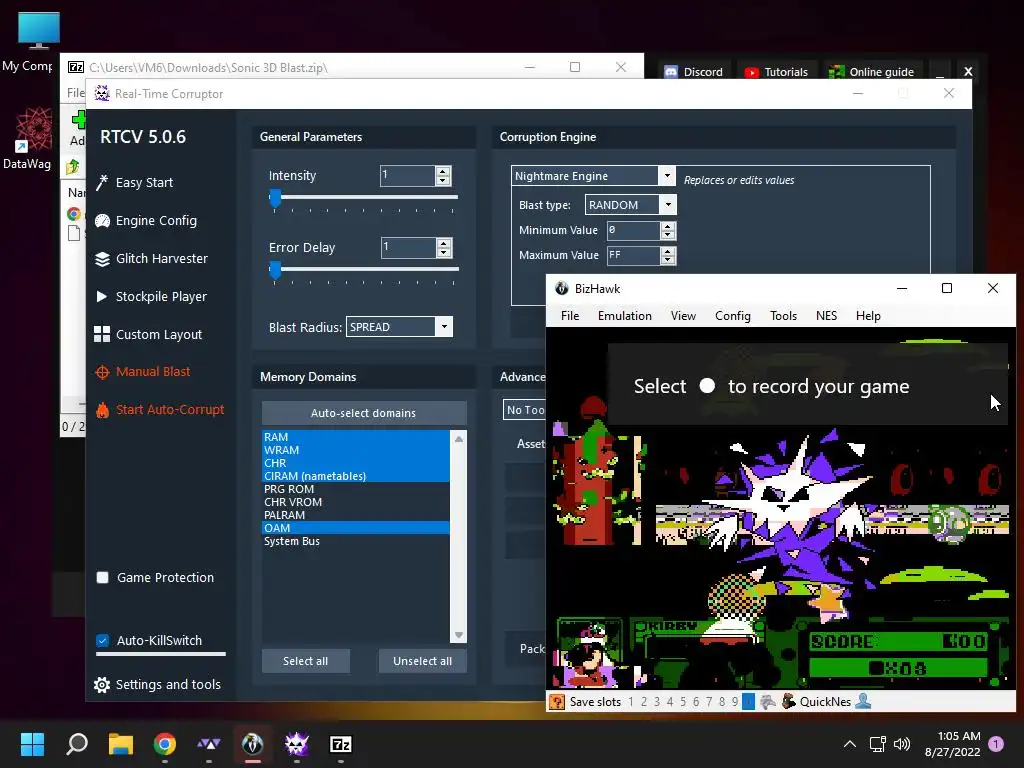Select BizHawk save slot 5
This screenshot has height=768, width=1024.
pyautogui.click(x=683, y=702)
